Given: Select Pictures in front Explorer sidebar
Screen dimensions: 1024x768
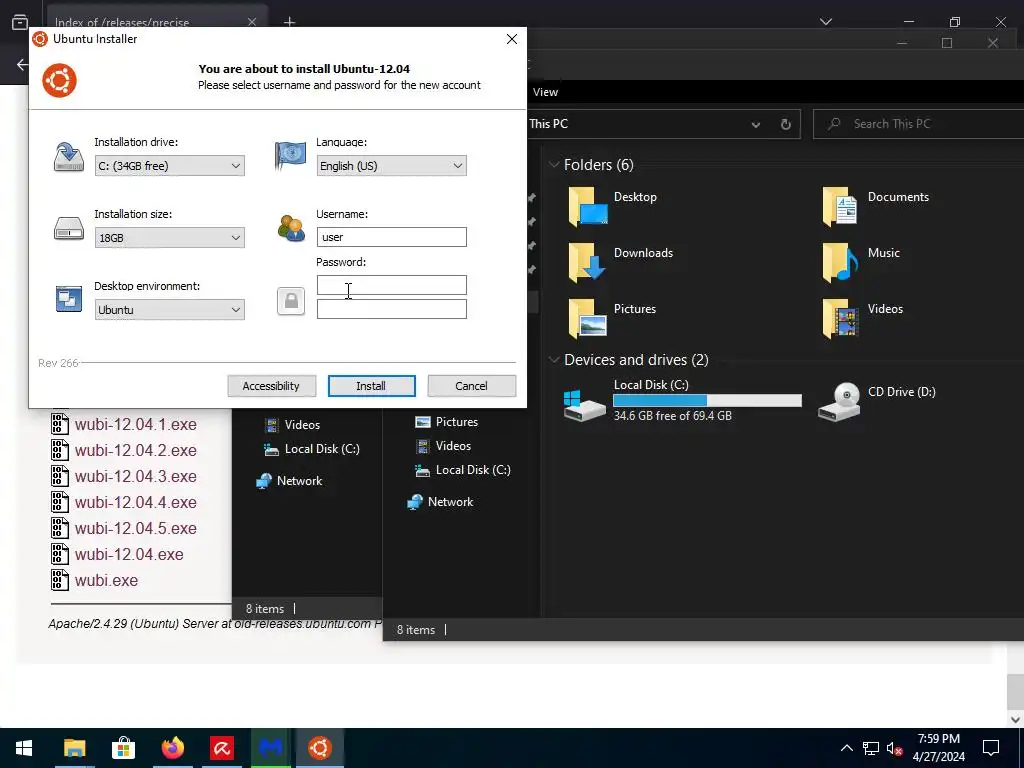Looking at the screenshot, I should pyautogui.click(x=447, y=422).
